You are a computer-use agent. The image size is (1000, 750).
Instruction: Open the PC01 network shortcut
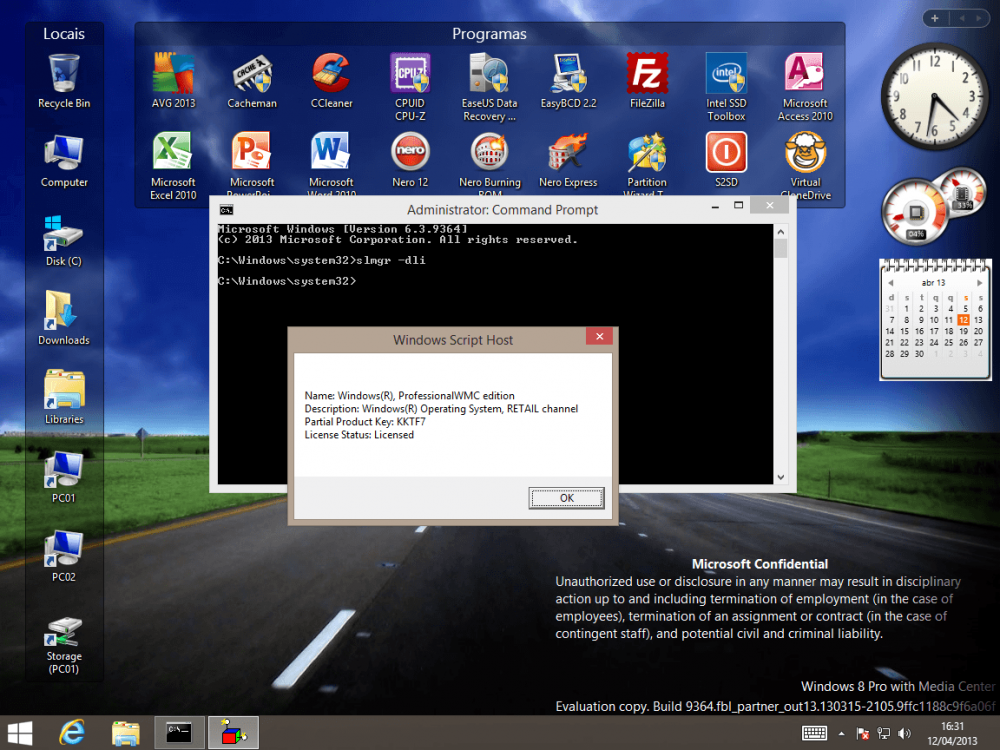tap(64, 476)
